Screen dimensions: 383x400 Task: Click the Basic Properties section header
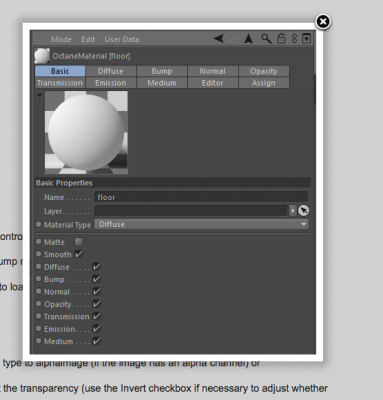coord(173,183)
